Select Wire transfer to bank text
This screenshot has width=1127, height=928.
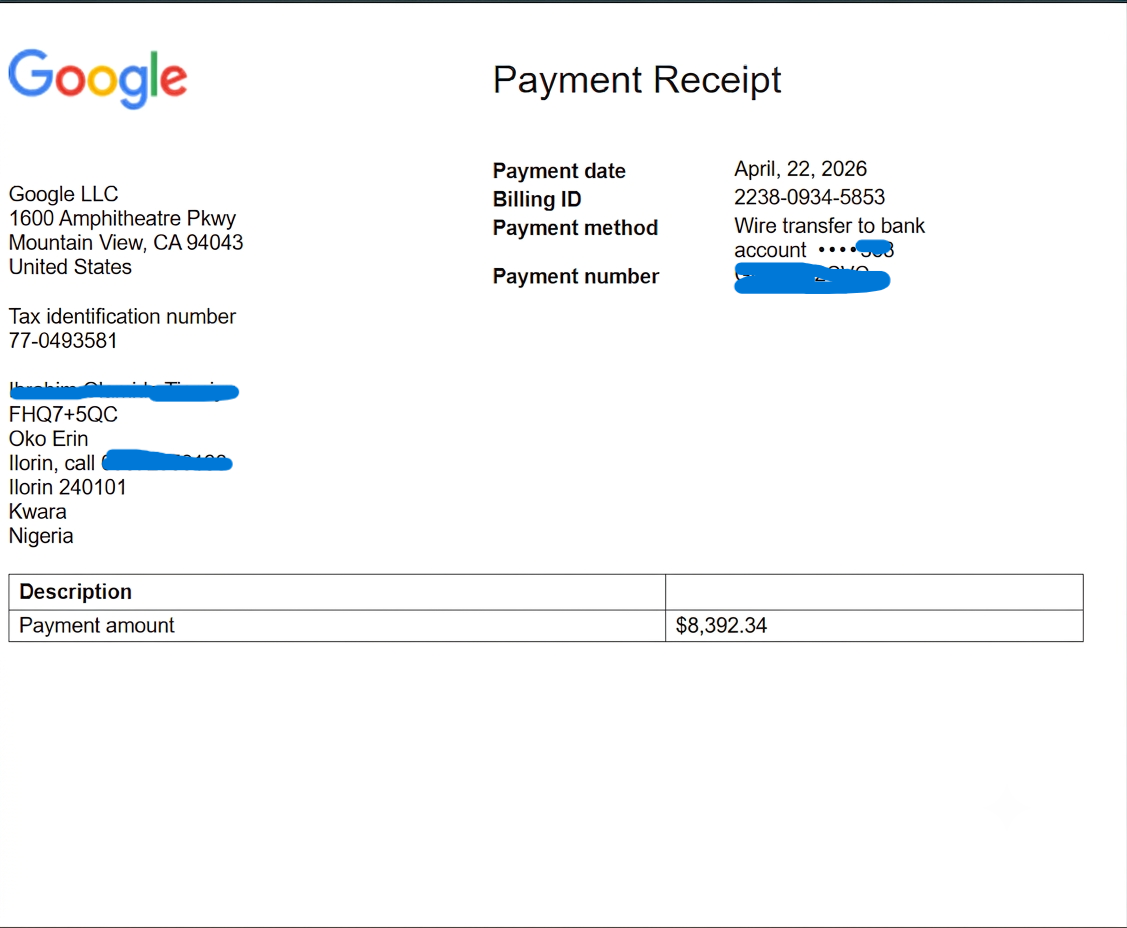pos(829,226)
